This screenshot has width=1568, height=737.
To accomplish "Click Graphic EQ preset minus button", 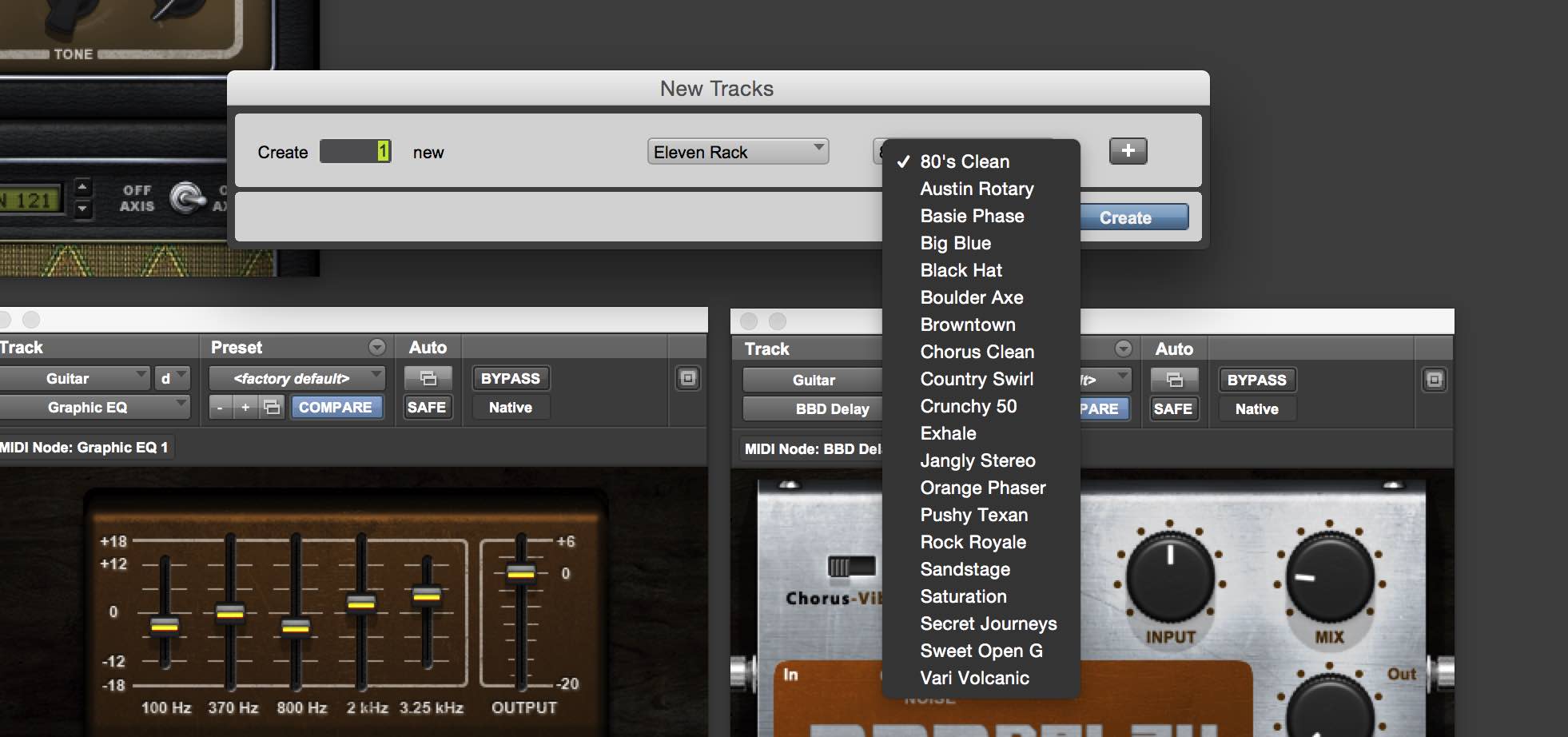I will [x=220, y=407].
